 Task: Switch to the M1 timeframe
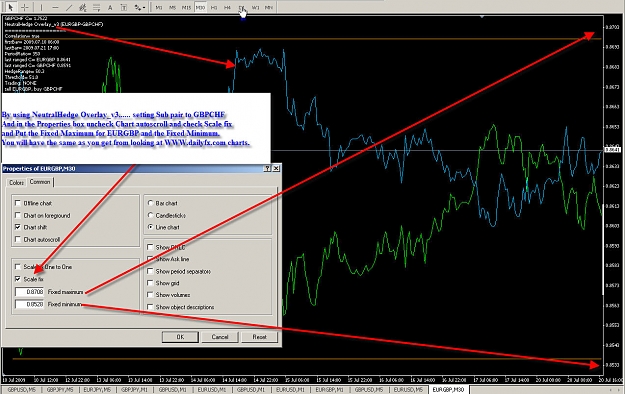click(x=159, y=7)
